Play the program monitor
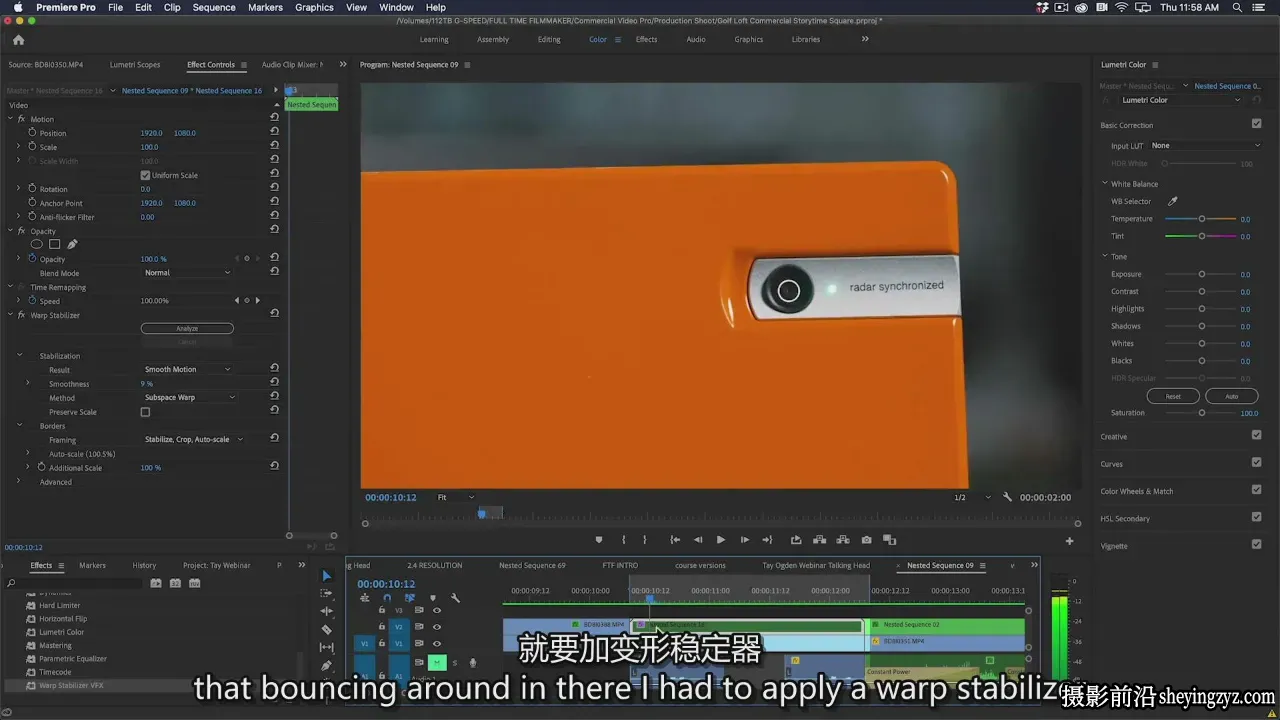This screenshot has height=720, width=1280. 721,540
